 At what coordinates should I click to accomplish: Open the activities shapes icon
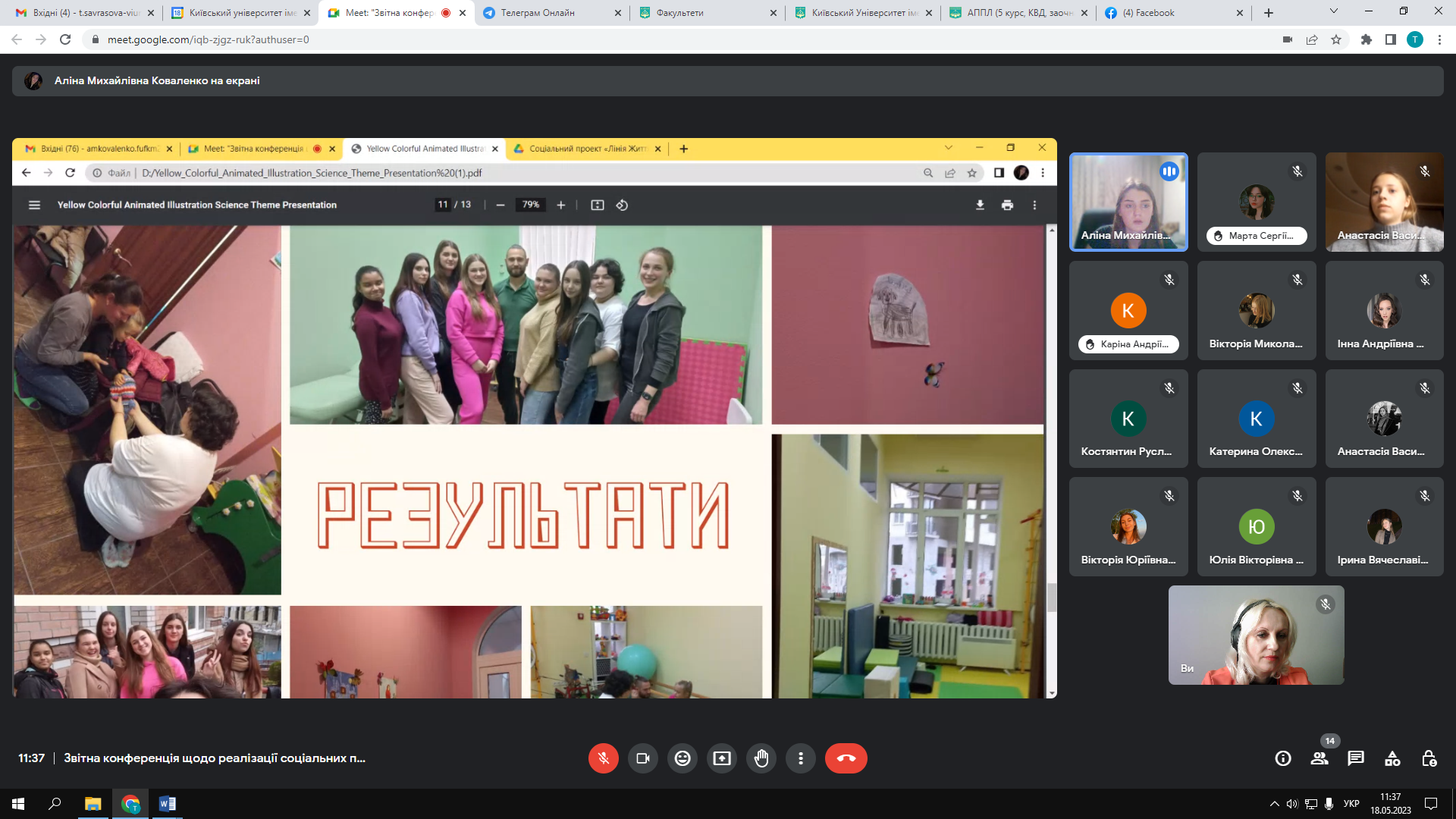coord(1392,758)
